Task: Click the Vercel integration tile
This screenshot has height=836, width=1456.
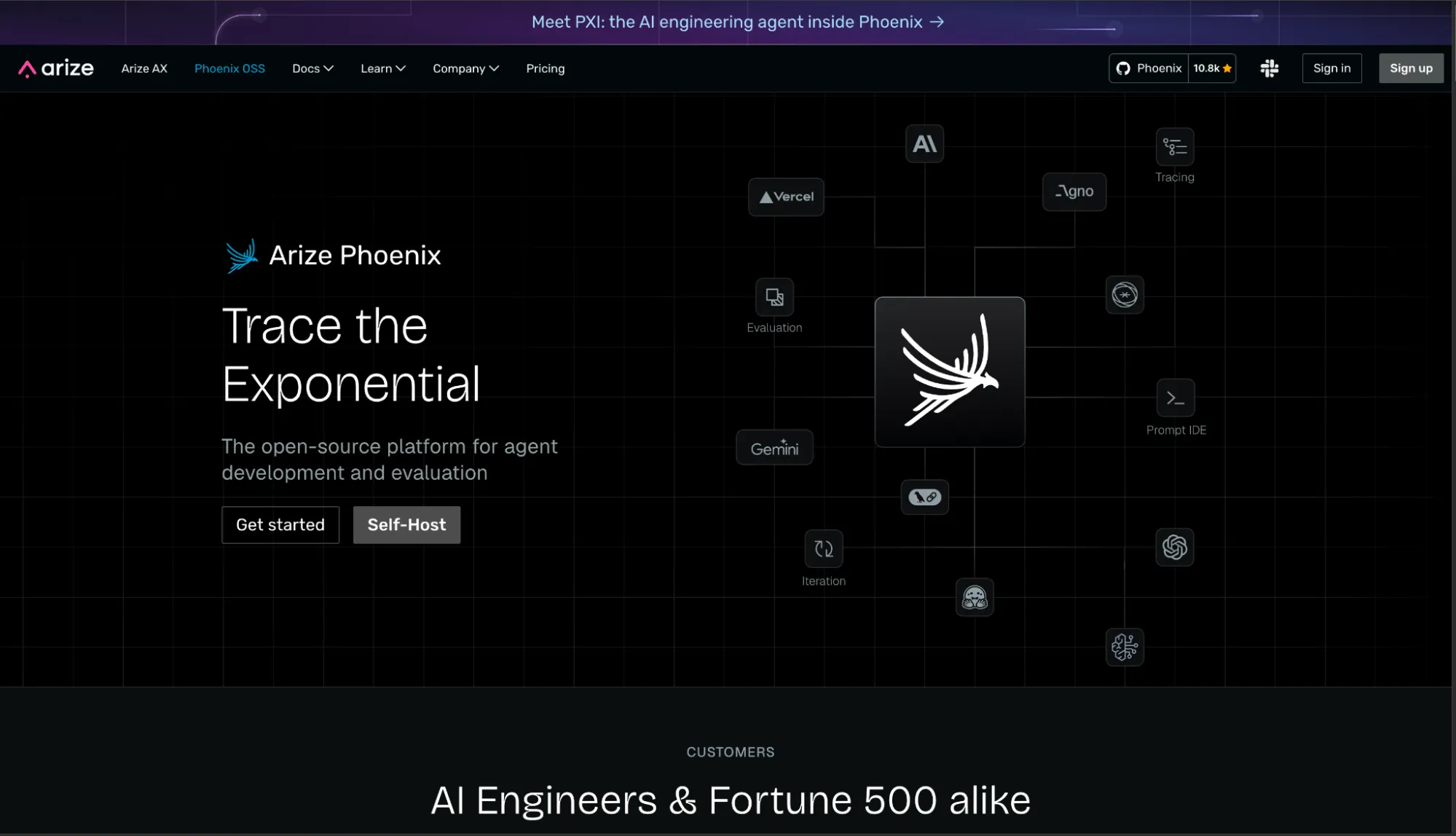Action: point(786,197)
